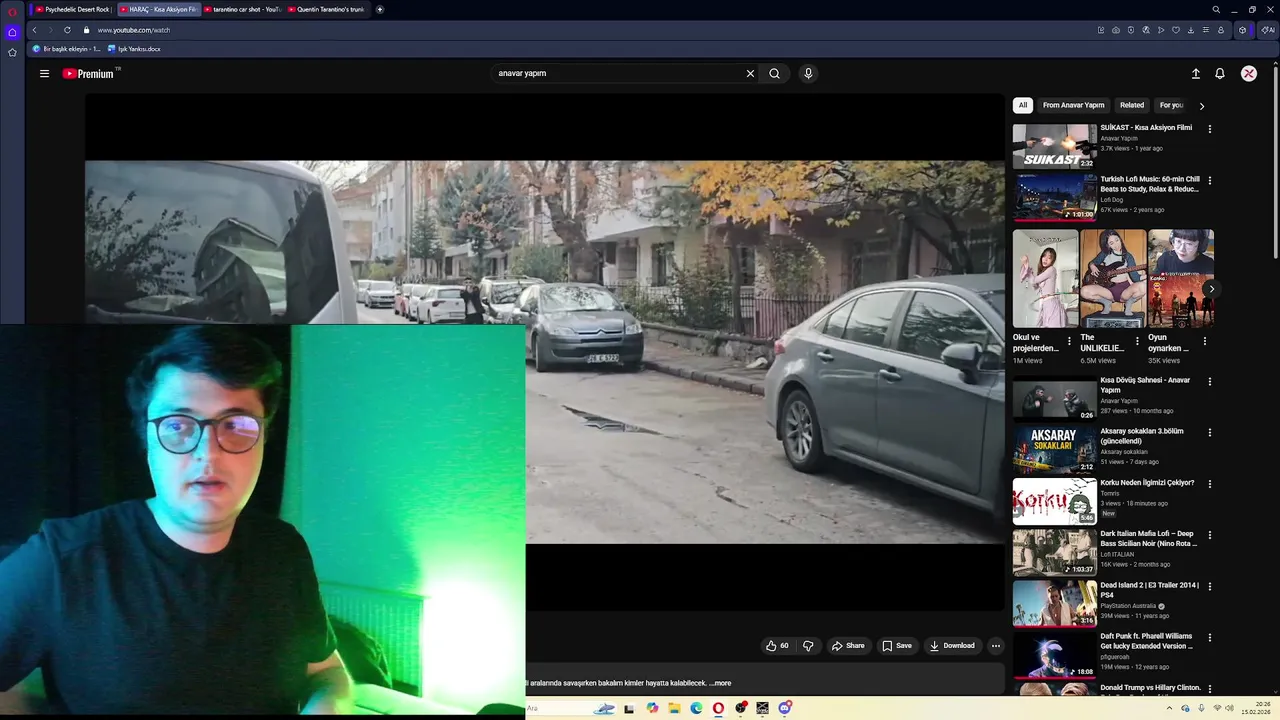The height and width of the screenshot is (720, 1280).
Task: Expand description with ...more
Action: pos(721,683)
